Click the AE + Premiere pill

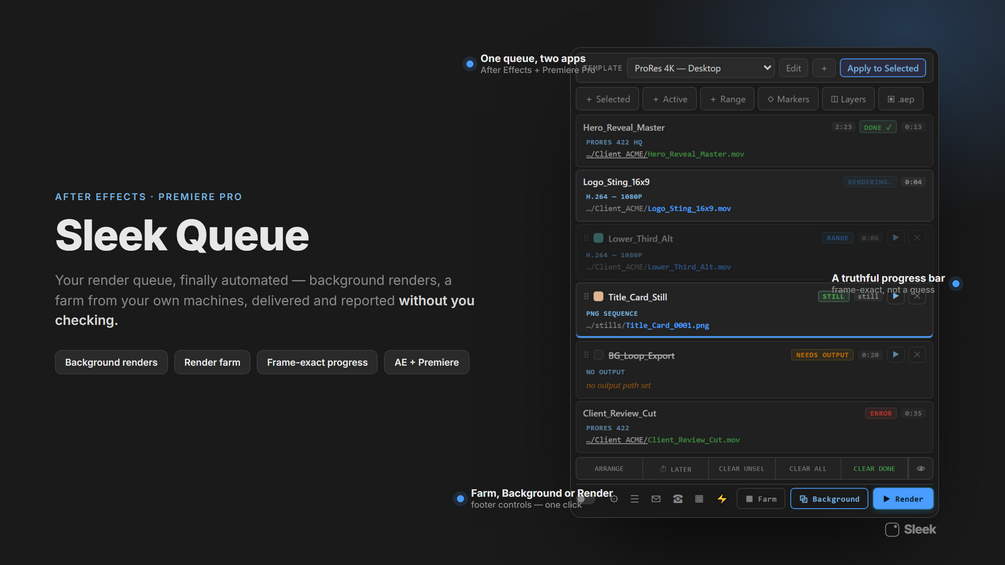coord(426,363)
